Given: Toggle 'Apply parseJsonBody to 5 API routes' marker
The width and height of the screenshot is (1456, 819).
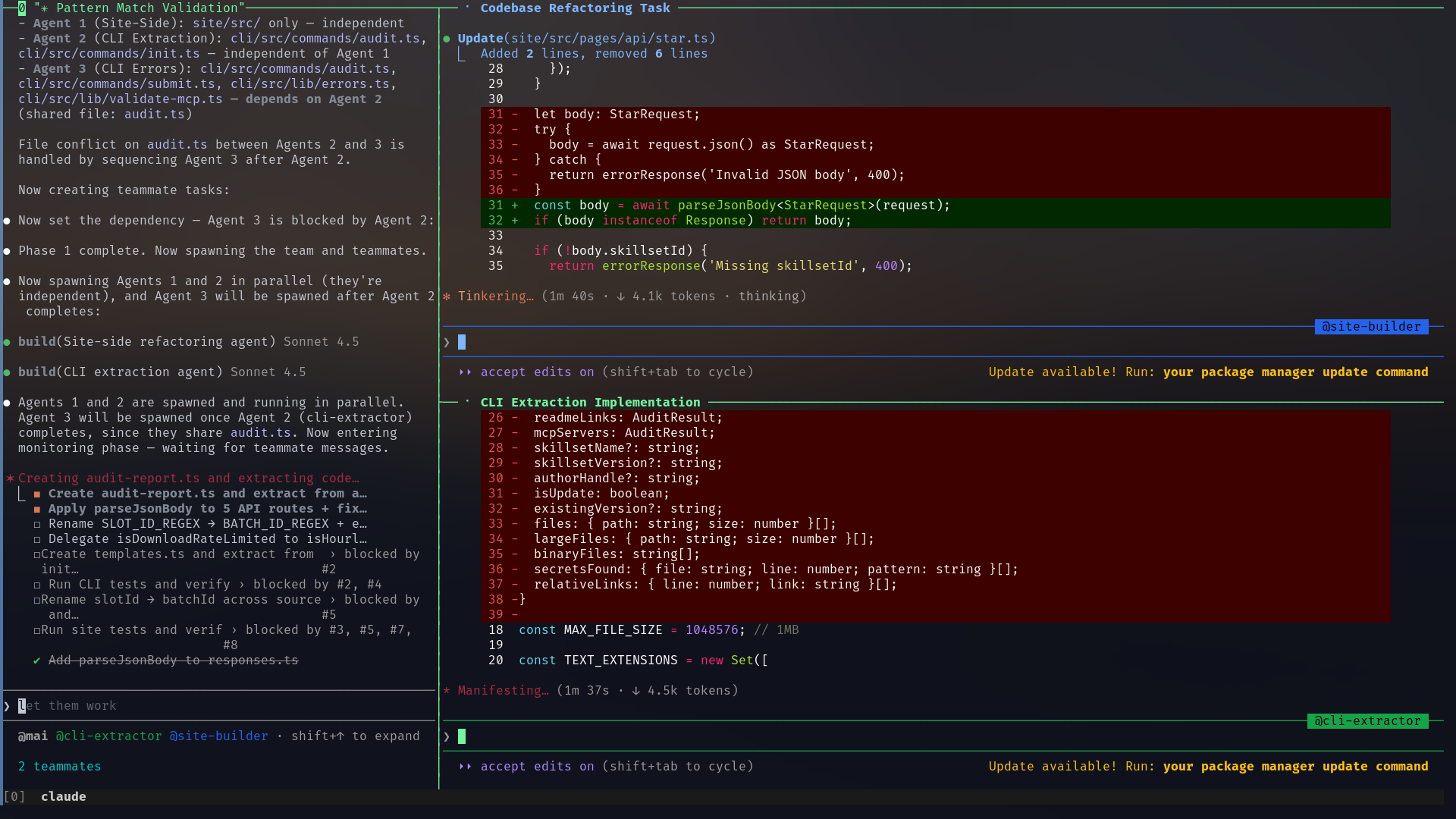Looking at the screenshot, I should click(x=37, y=509).
